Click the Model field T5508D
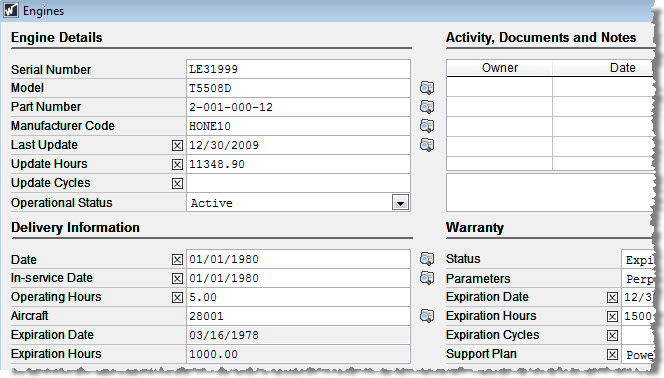The image size is (664, 378). [298, 88]
